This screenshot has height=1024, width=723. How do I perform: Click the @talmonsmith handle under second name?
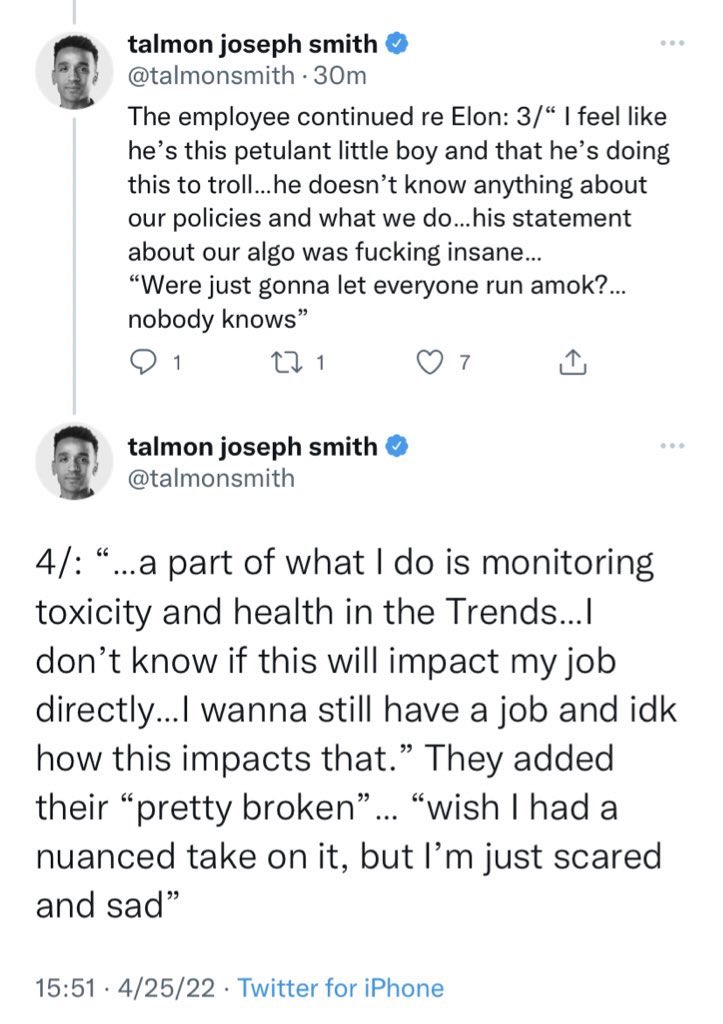211,479
